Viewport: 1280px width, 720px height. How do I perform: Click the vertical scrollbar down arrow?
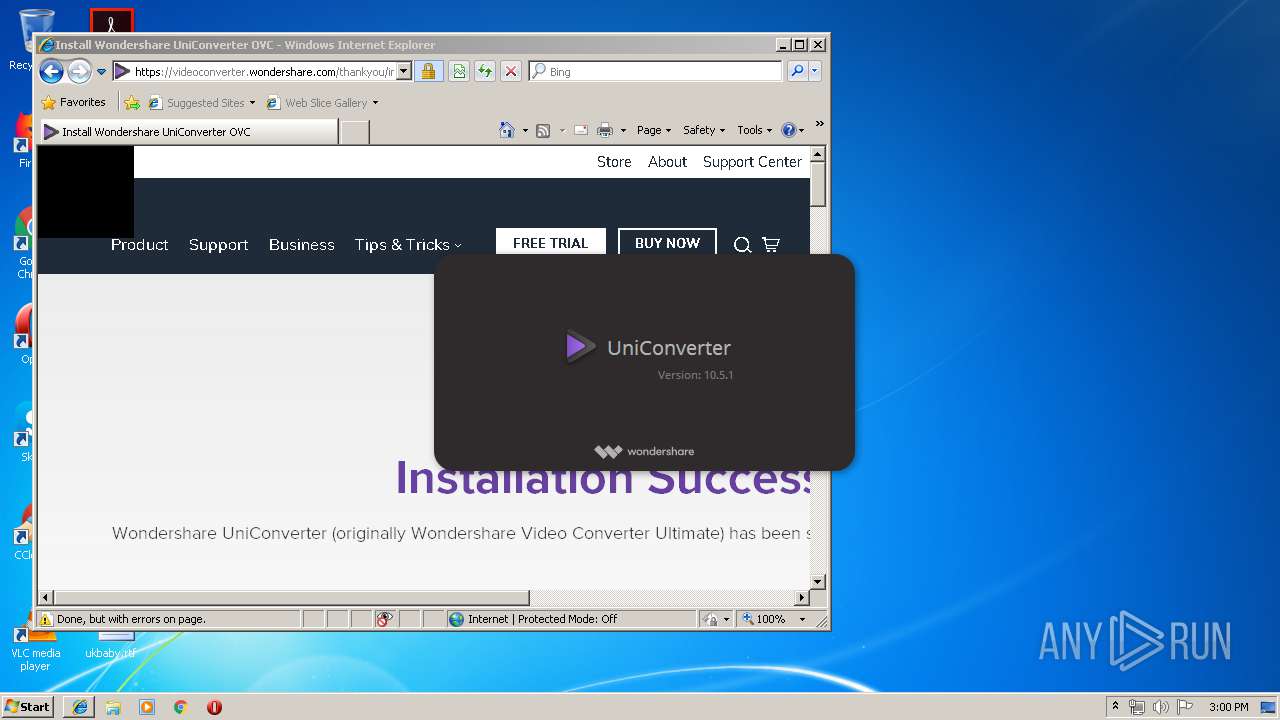pyautogui.click(x=817, y=581)
